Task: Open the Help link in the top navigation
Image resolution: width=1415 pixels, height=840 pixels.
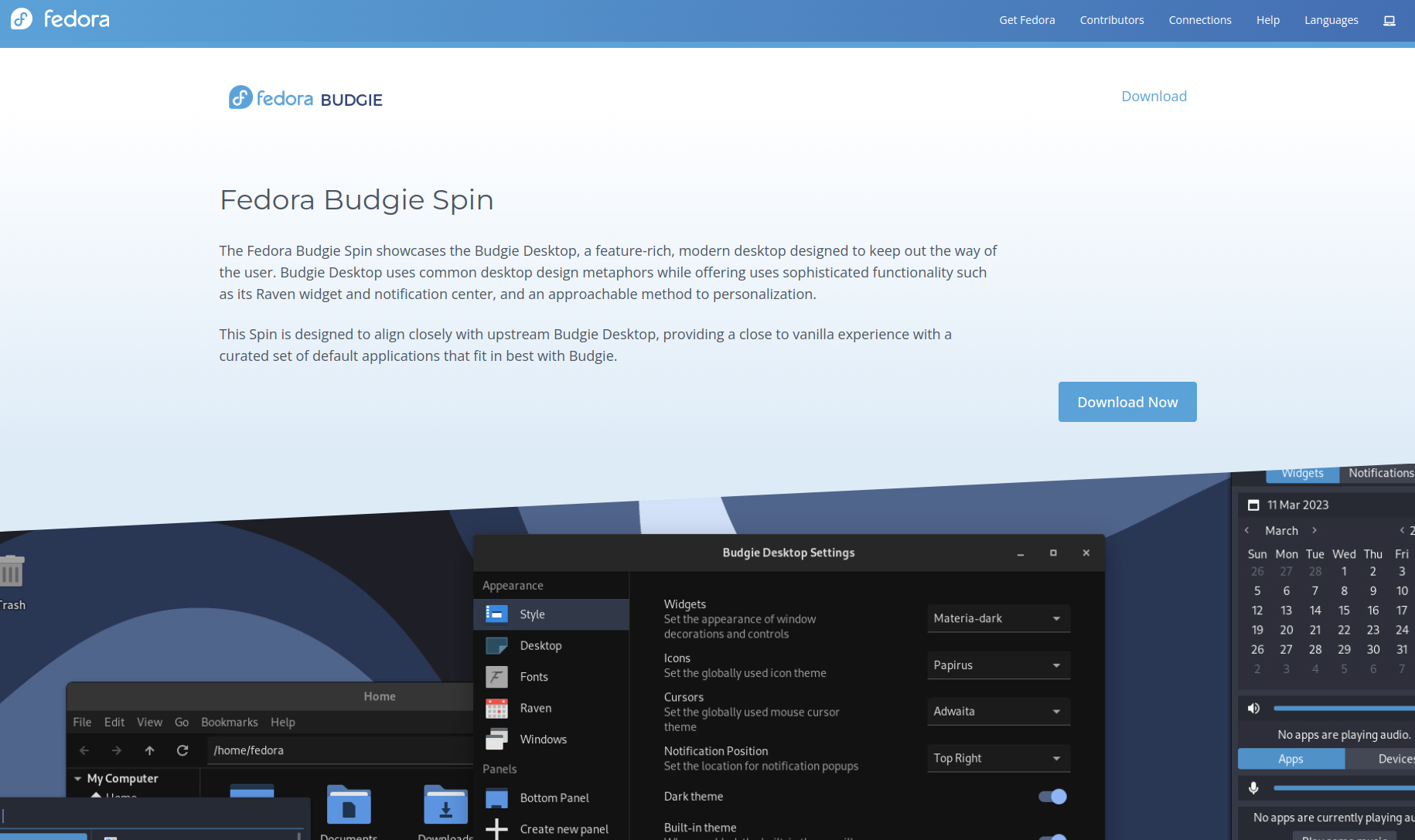Action: pyautogui.click(x=1268, y=20)
